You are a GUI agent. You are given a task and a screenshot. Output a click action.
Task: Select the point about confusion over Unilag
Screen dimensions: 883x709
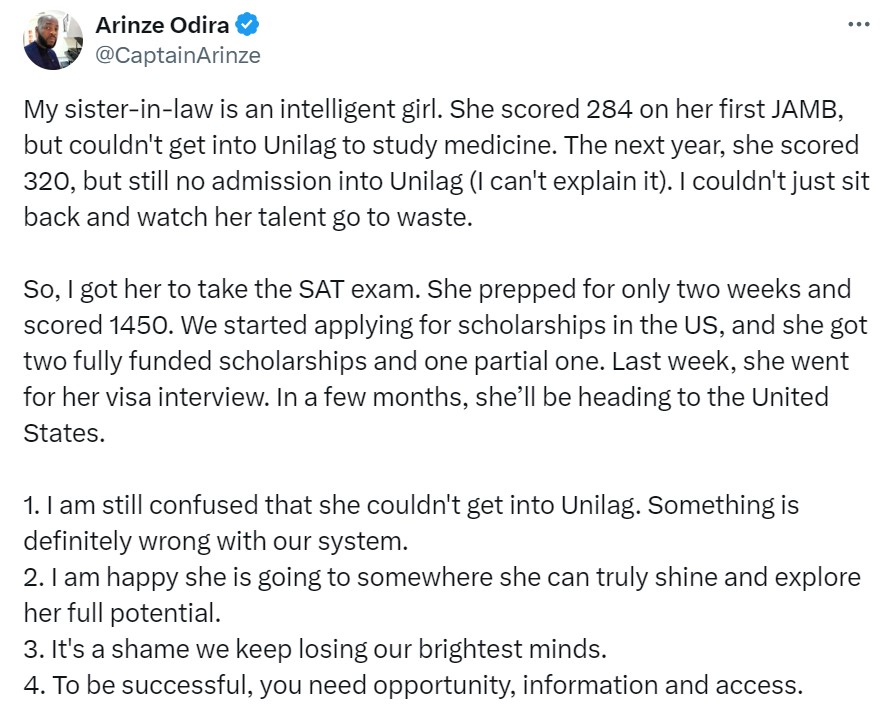(410, 523)
